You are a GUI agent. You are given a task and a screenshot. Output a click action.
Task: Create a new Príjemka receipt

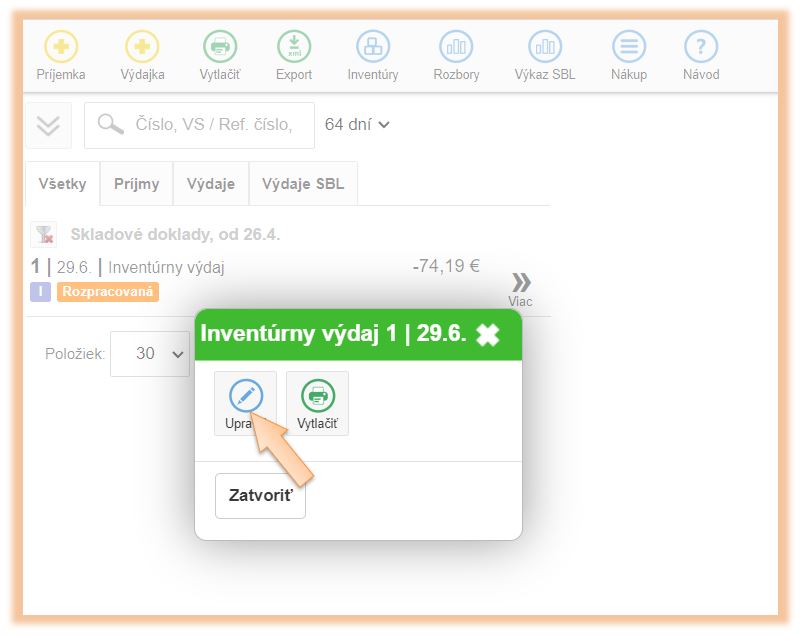coord(61,47)
